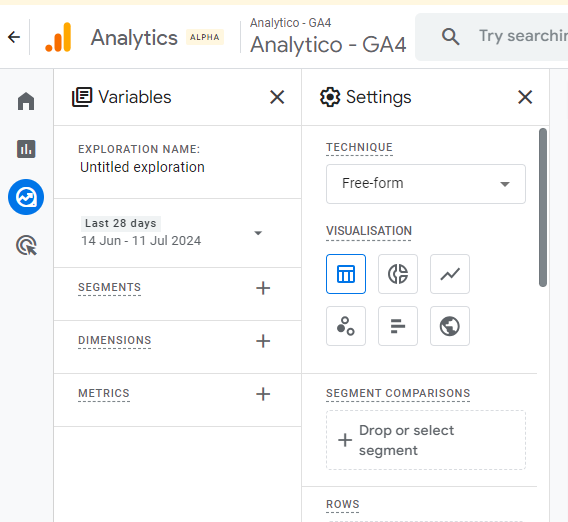Click the Settings gear icon
The height and width of the screenshot is (522, 568).
[330, 97]
